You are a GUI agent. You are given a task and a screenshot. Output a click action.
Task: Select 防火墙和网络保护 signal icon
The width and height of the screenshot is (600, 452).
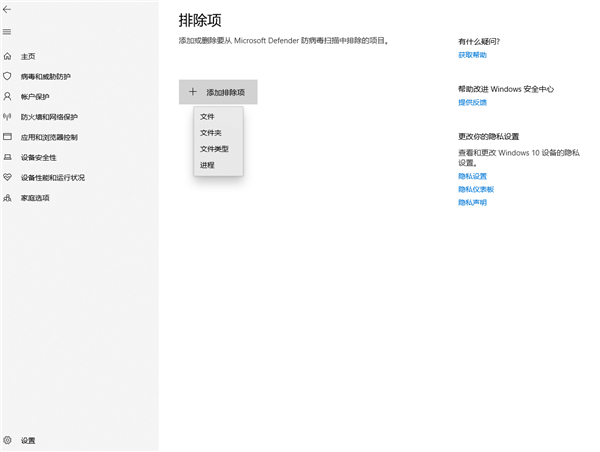pyautogui.click(x=8, y=117)
